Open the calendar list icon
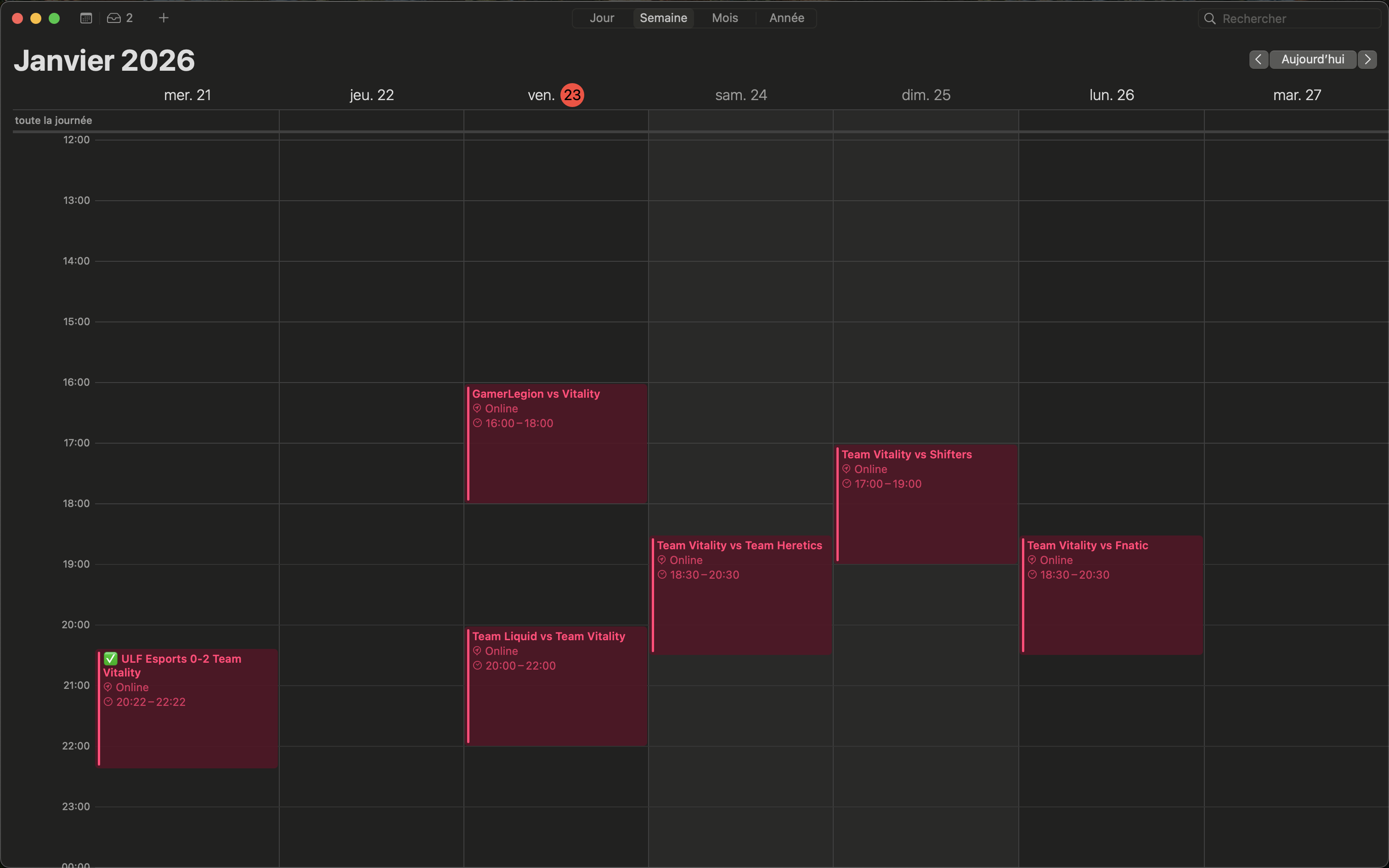The width and height of the screenshot is (1389, 868). tap(85, 18)
